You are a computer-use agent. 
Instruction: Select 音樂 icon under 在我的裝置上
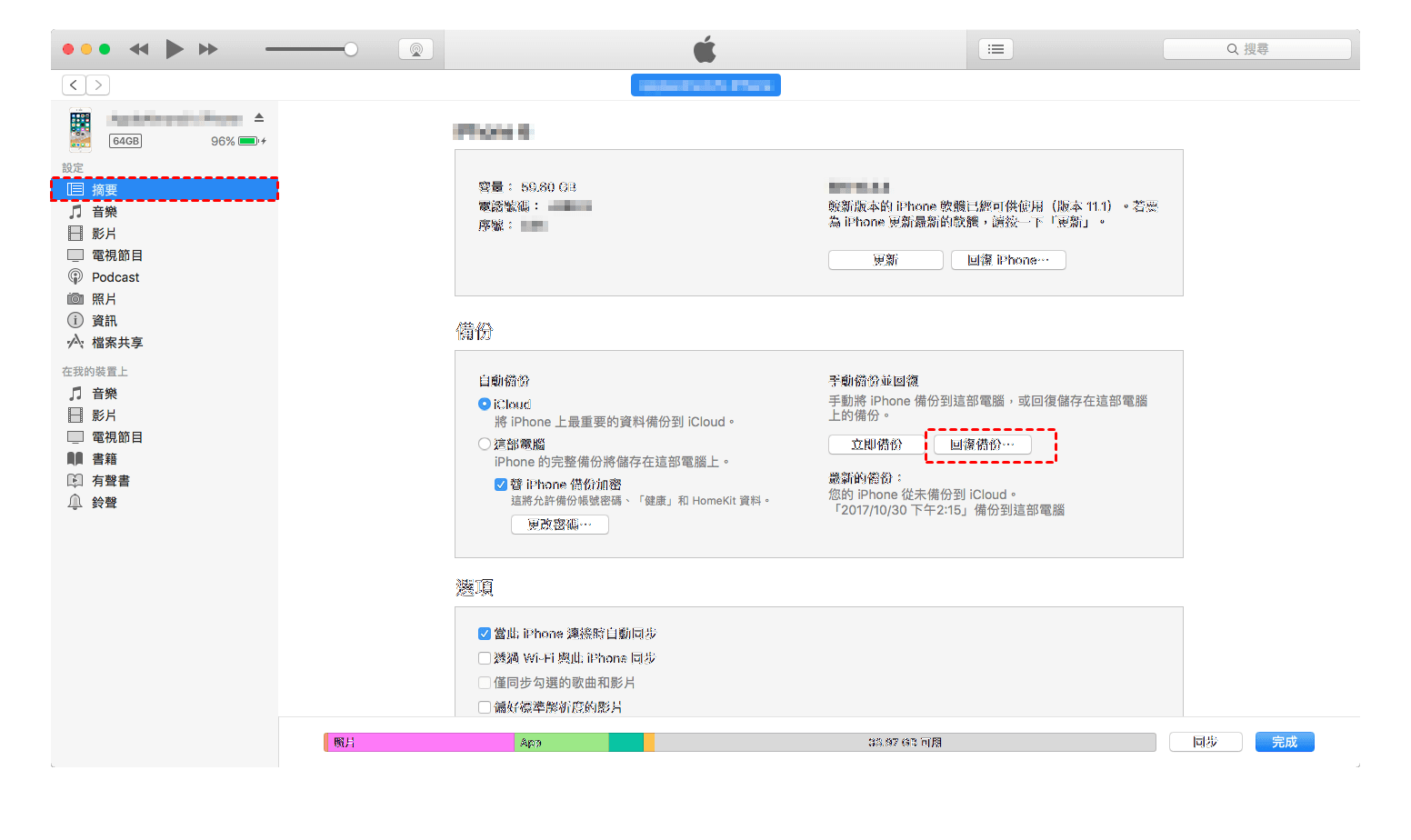[75, 394]
